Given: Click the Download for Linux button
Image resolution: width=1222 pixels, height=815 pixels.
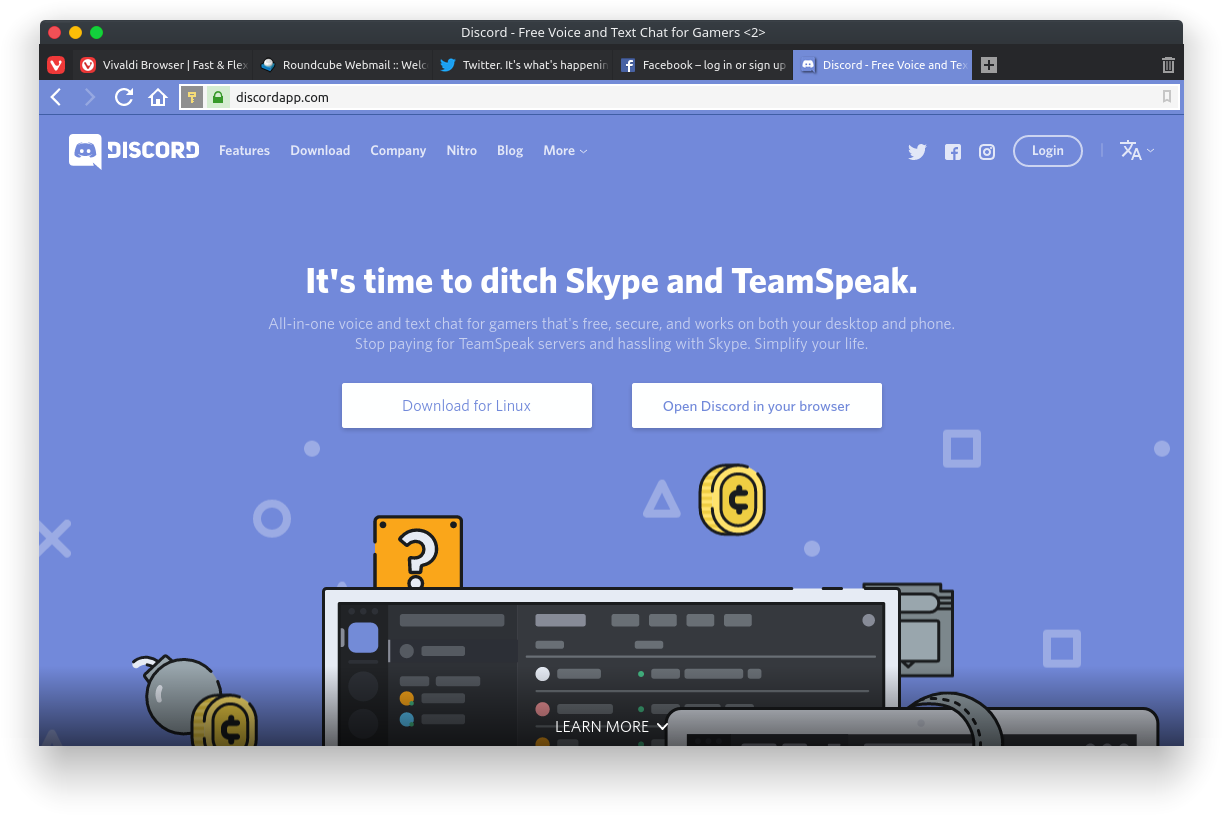Looking at the screenshot, I should pos(466,405).
